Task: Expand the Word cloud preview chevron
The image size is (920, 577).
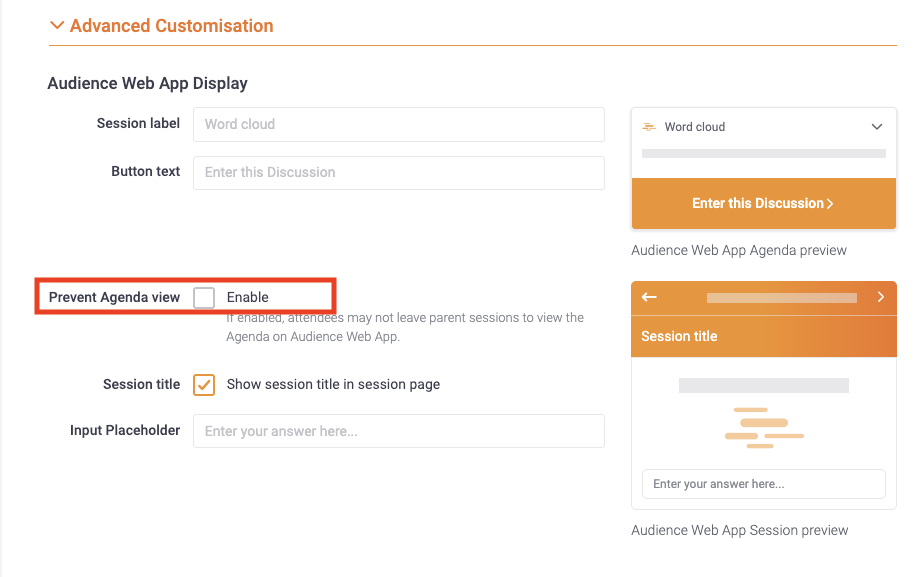Action: tap(877, 127)
